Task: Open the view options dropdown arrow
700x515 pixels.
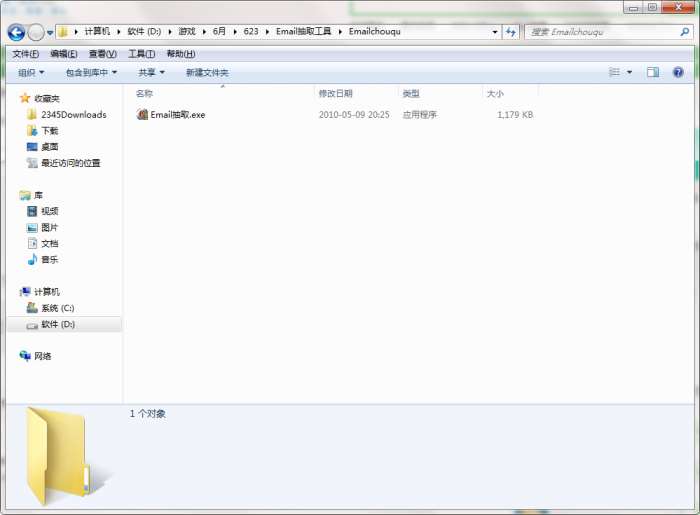Action: [x=629, y=72]
